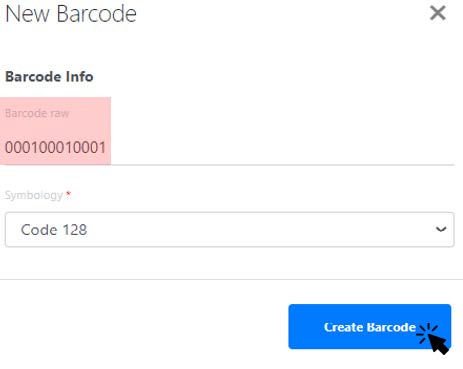
Task: Click the divider line above Create Barcode
Action: click(x=231, y=279)
